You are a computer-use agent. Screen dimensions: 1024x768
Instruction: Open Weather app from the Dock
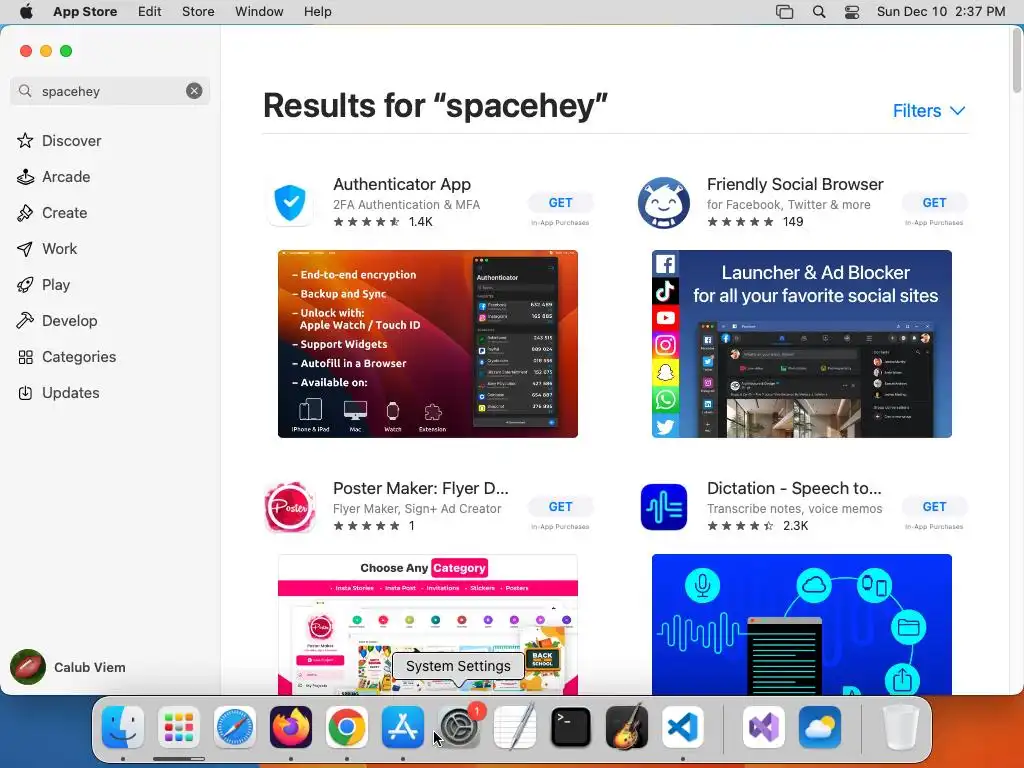click(x=820, y=726)
